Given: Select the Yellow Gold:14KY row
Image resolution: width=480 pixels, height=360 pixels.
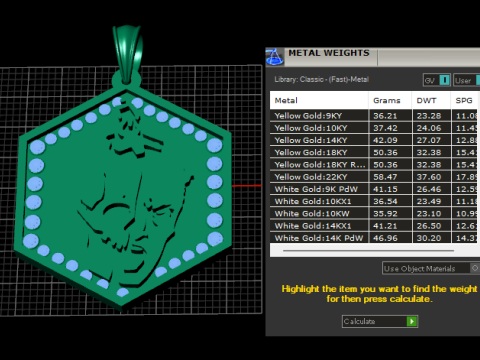Looking at the screenshot, I should 373,140.
